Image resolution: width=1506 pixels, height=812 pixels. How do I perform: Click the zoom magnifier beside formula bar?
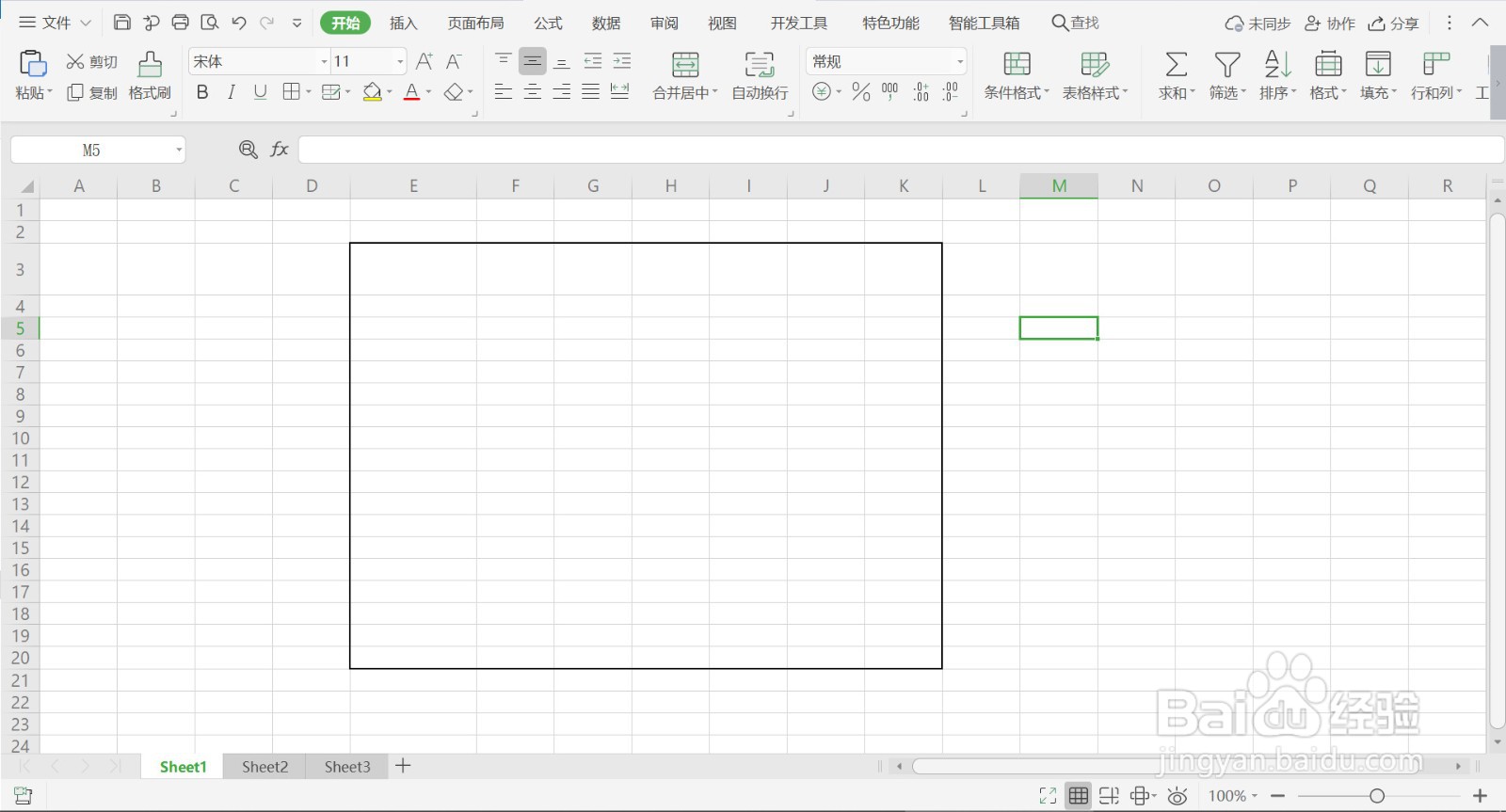pyautogui.click(x=248, y=150)
